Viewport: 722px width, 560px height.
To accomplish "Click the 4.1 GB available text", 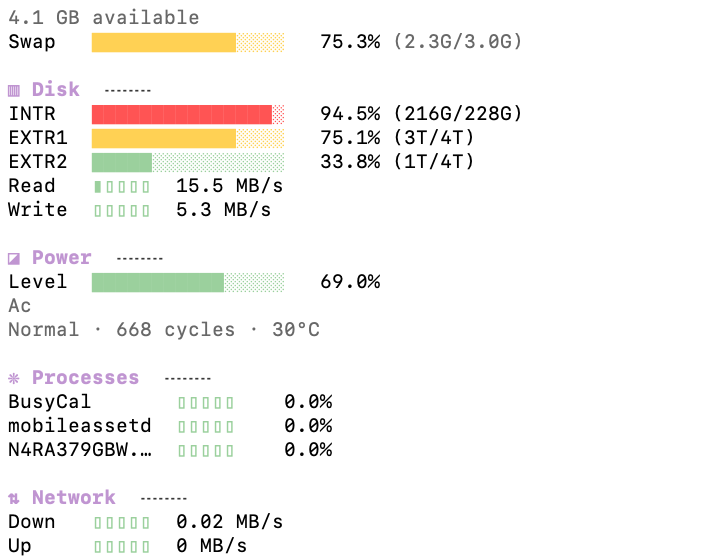I will point(103,18).
